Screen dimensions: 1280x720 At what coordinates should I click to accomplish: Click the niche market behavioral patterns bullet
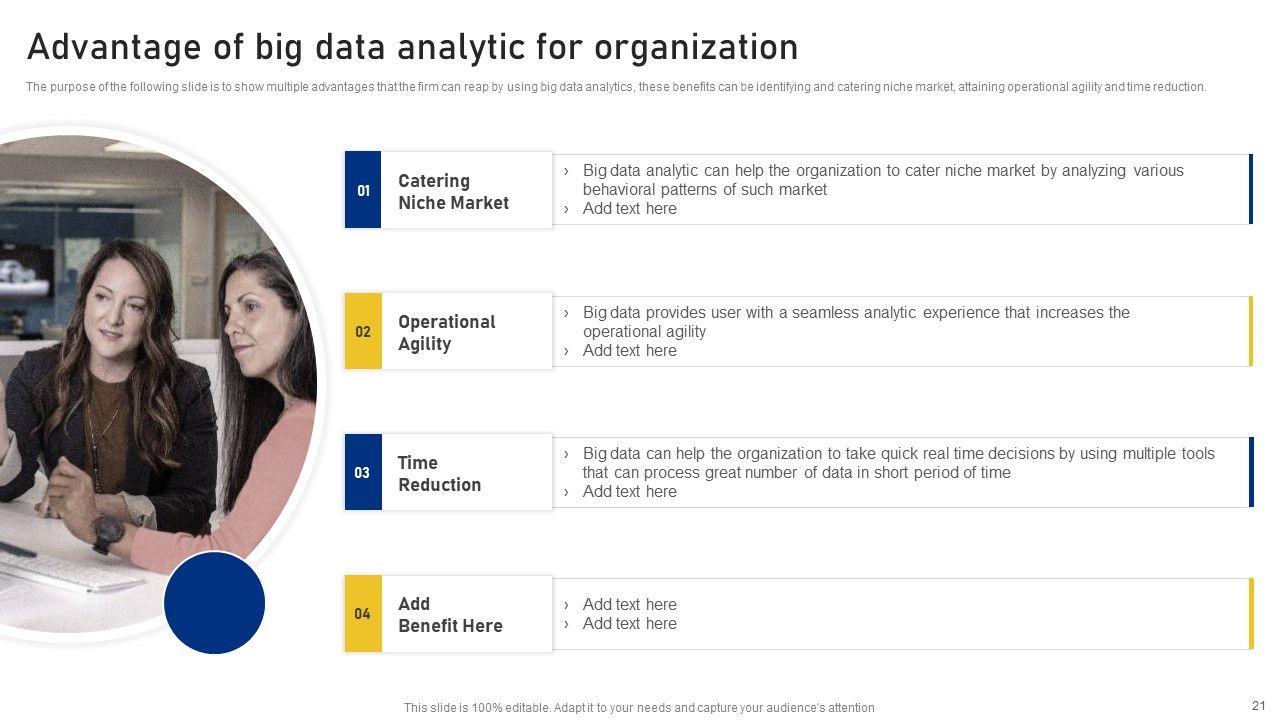pos(882,180)
